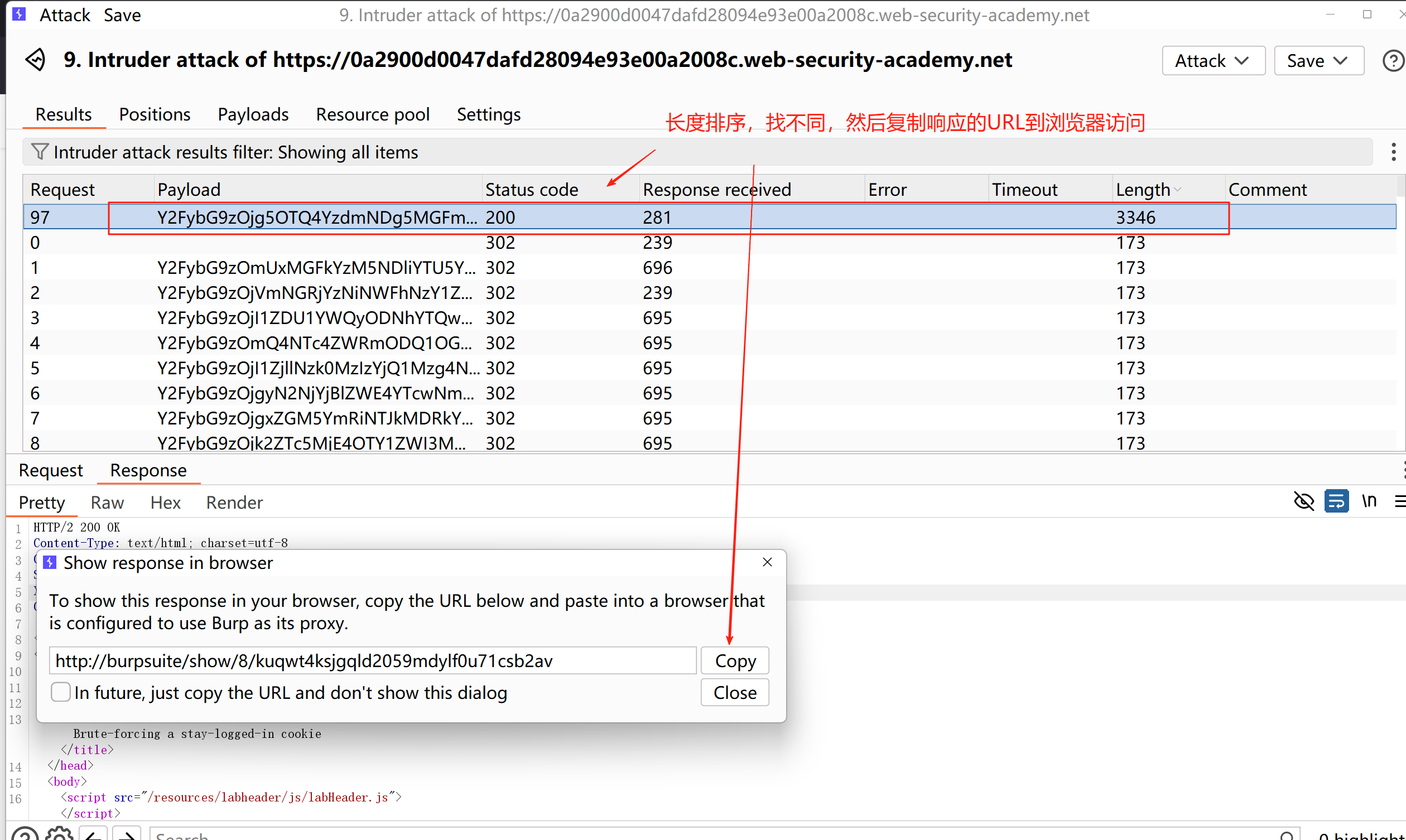The image size is (1406, 840).
Task: Click the send-to-back arrow icon beside attack title
Action: [35, 60]
